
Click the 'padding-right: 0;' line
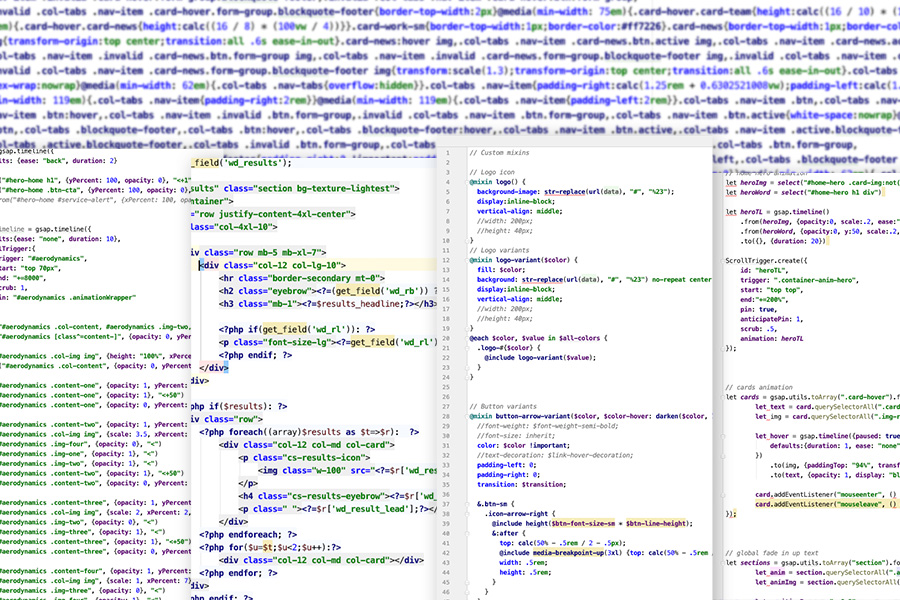point(508,475)
